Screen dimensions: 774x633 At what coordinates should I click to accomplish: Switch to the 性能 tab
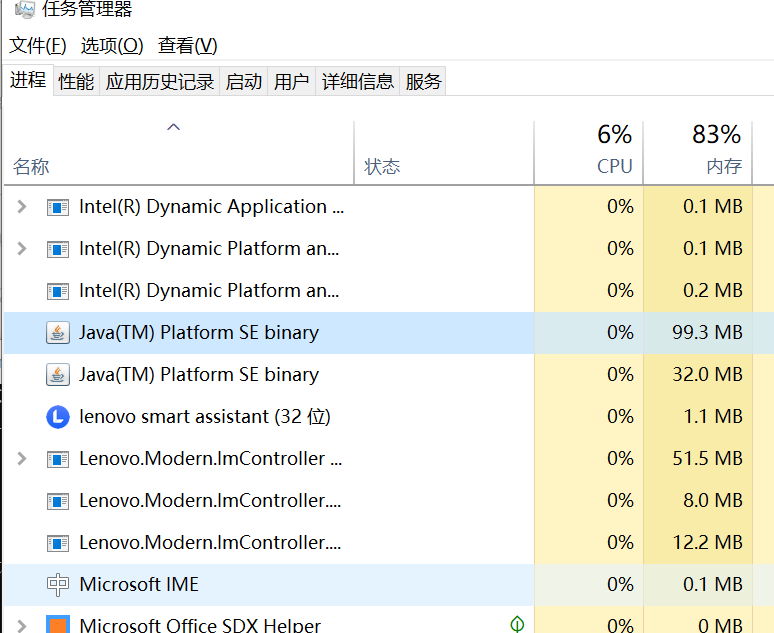[76, 81]
